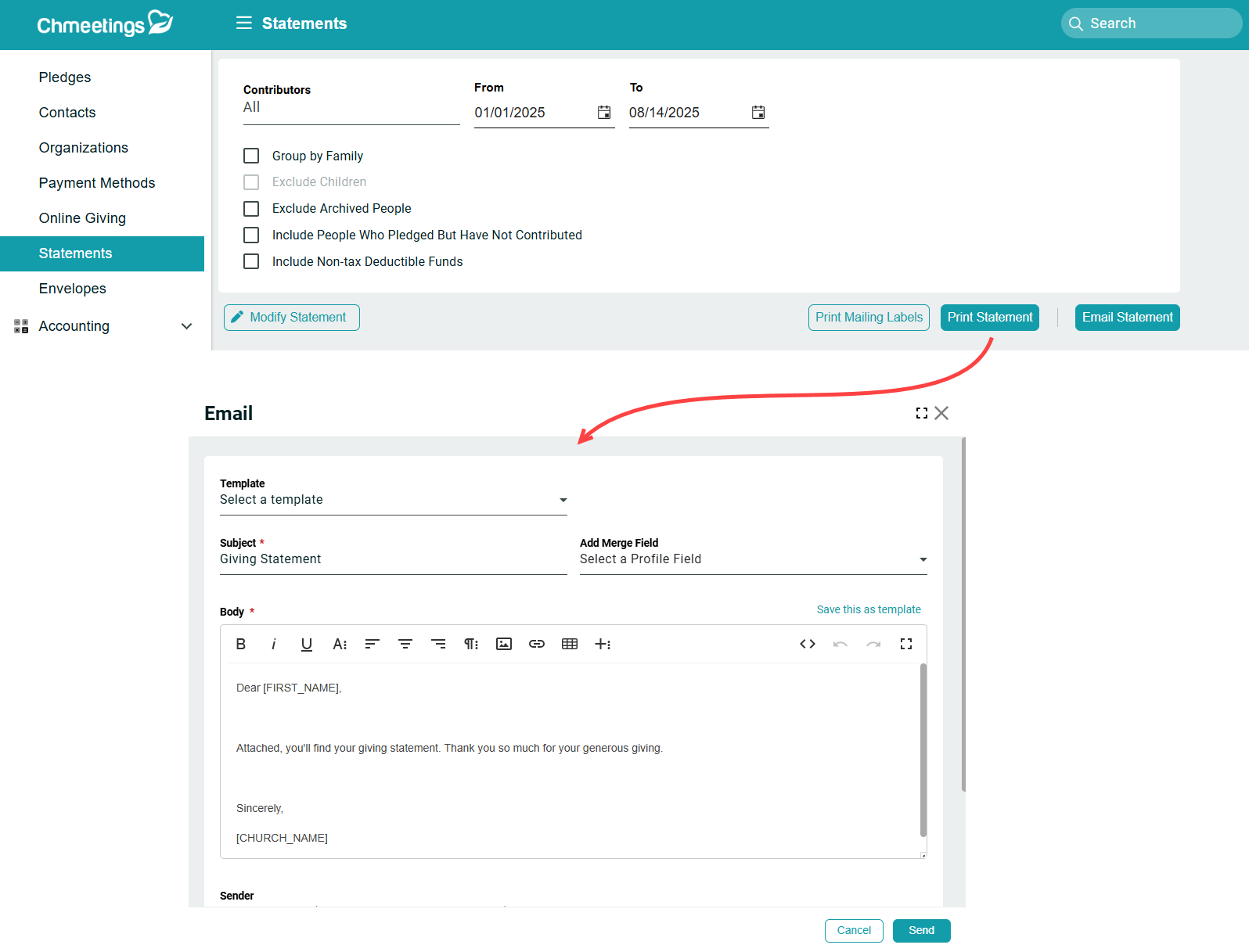
Task: Insert a table in the email body
Action: coord(570,644)
